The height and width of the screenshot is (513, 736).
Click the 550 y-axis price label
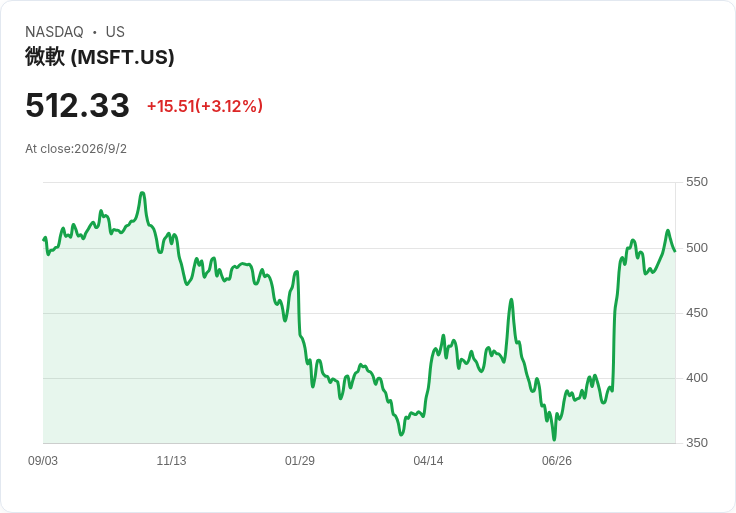pyautogui.click(x=697, y=182)
